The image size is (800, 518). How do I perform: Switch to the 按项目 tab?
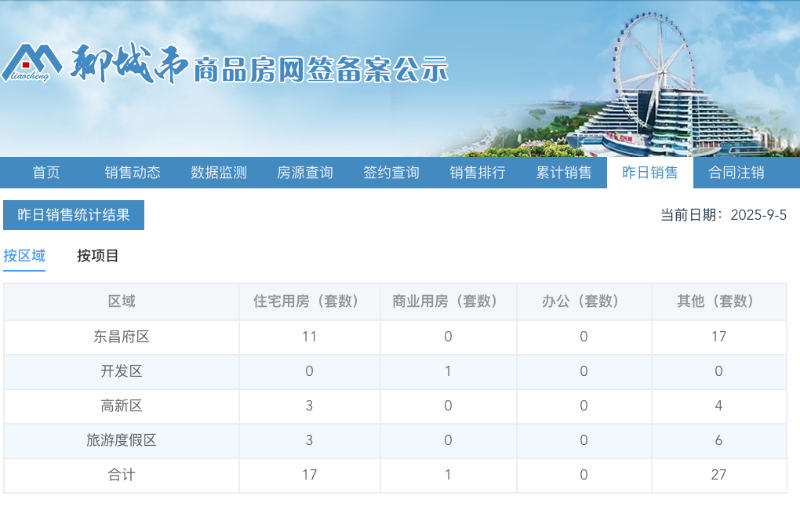[x=98, y=256]
